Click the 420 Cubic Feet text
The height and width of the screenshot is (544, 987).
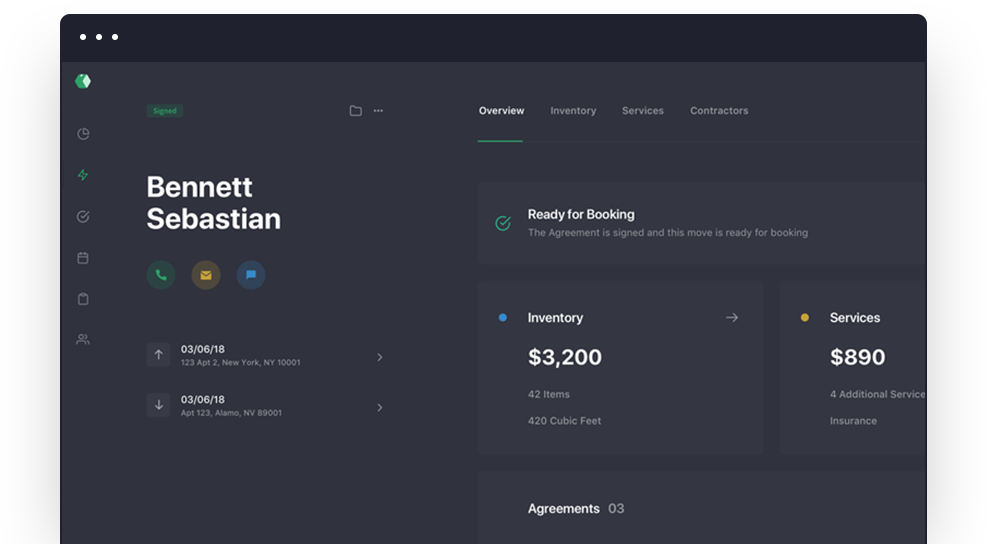[565, 421]
